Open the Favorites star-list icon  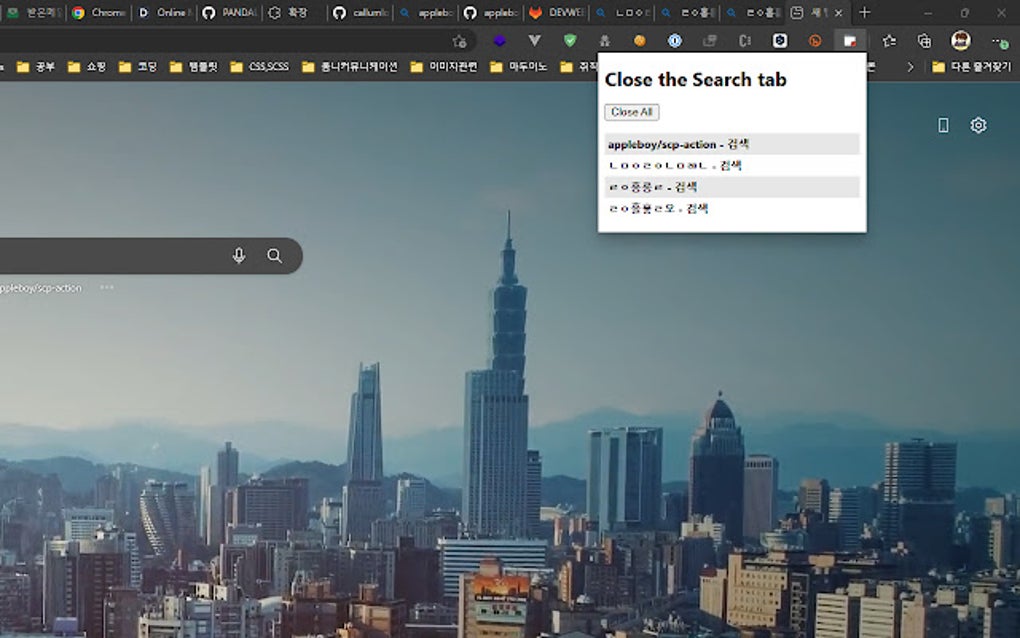(889, 41)
